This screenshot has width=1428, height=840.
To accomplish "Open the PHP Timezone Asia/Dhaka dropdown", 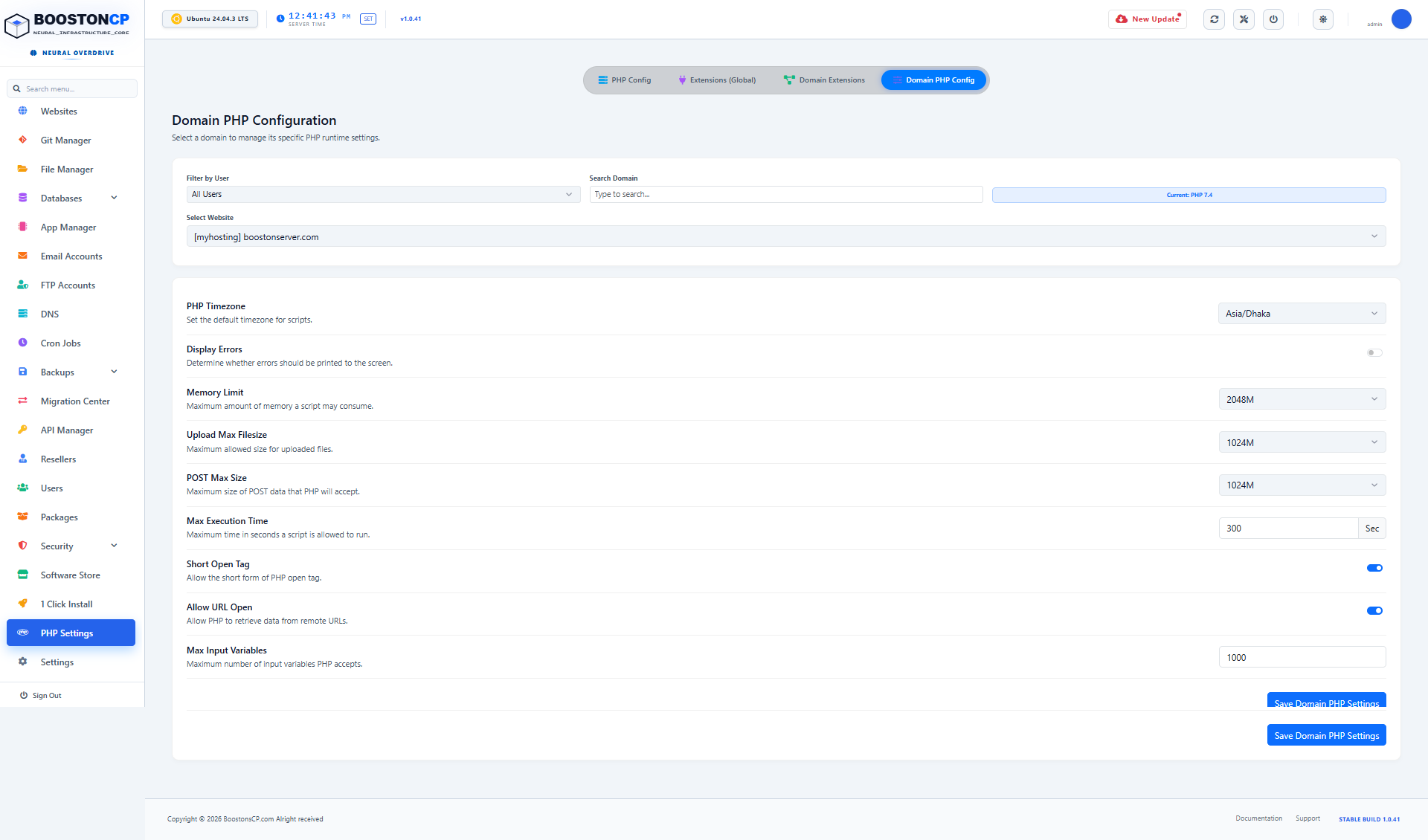I will click(1302, 314).
